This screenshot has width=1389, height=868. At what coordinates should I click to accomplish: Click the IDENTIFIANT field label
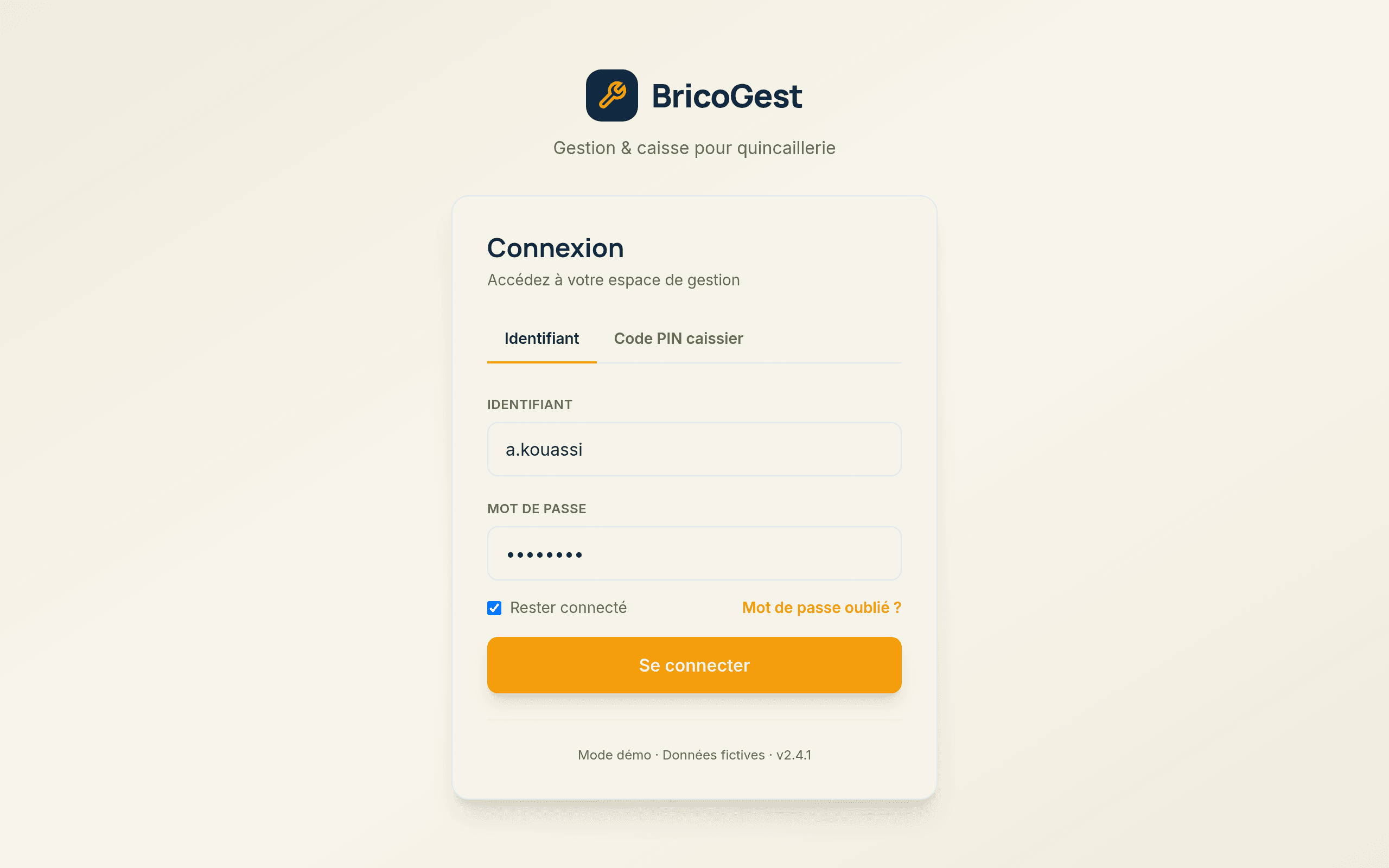529,405
